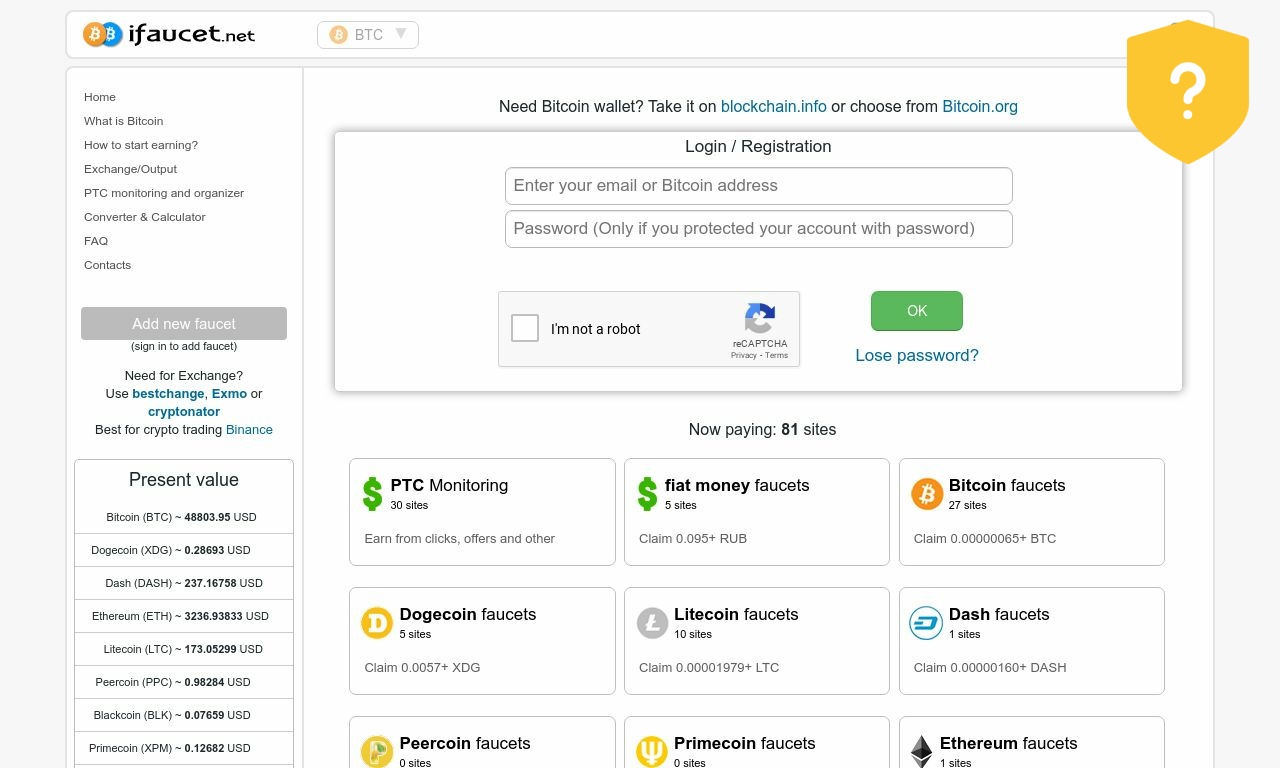Image resolution: width=1280 pixels, height=768 pixels.
Task: Open How to start earning page
Action: (141, 145)
